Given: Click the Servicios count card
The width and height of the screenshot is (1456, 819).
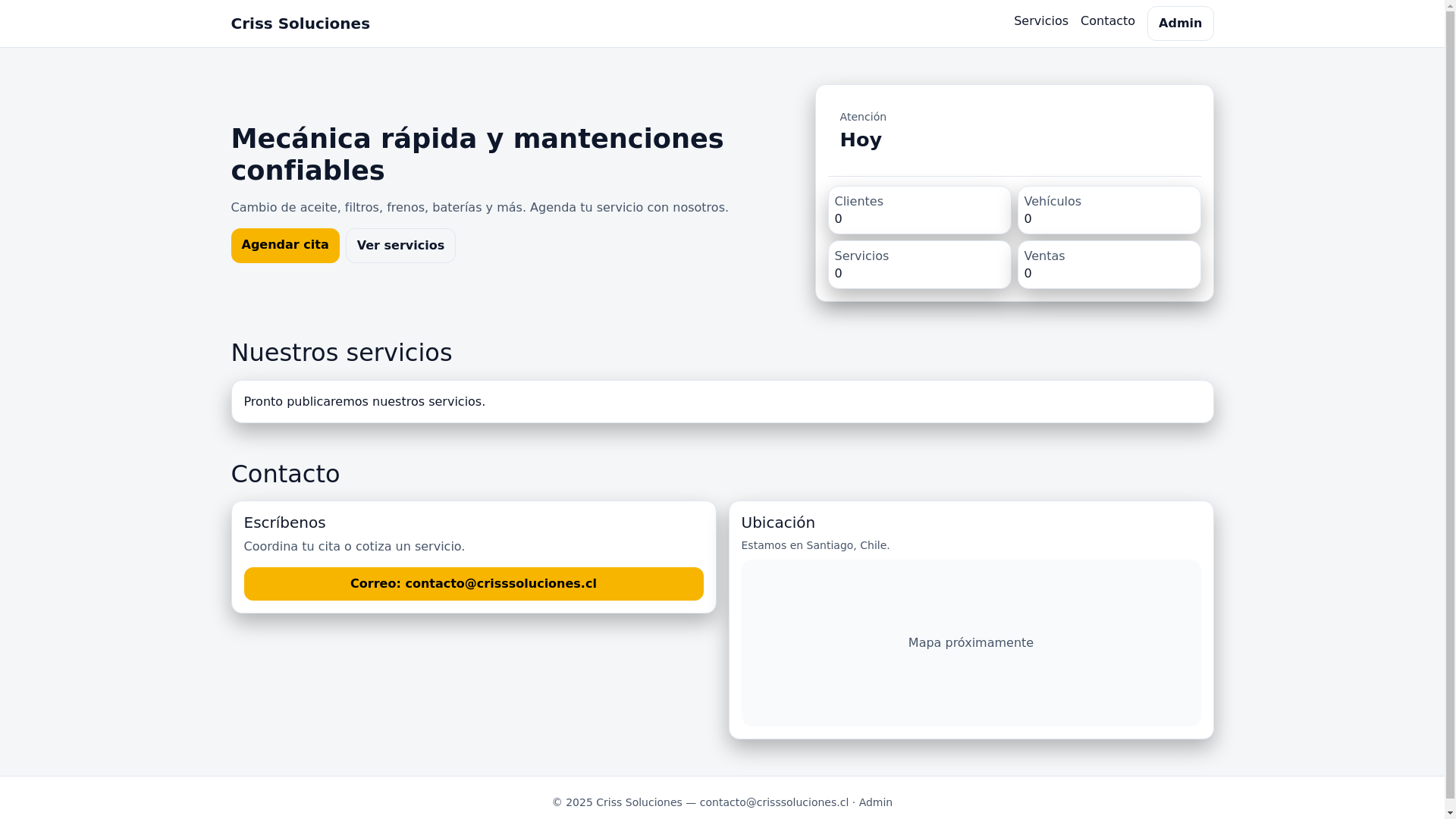Looking at the screenshot, I should 918,265.
